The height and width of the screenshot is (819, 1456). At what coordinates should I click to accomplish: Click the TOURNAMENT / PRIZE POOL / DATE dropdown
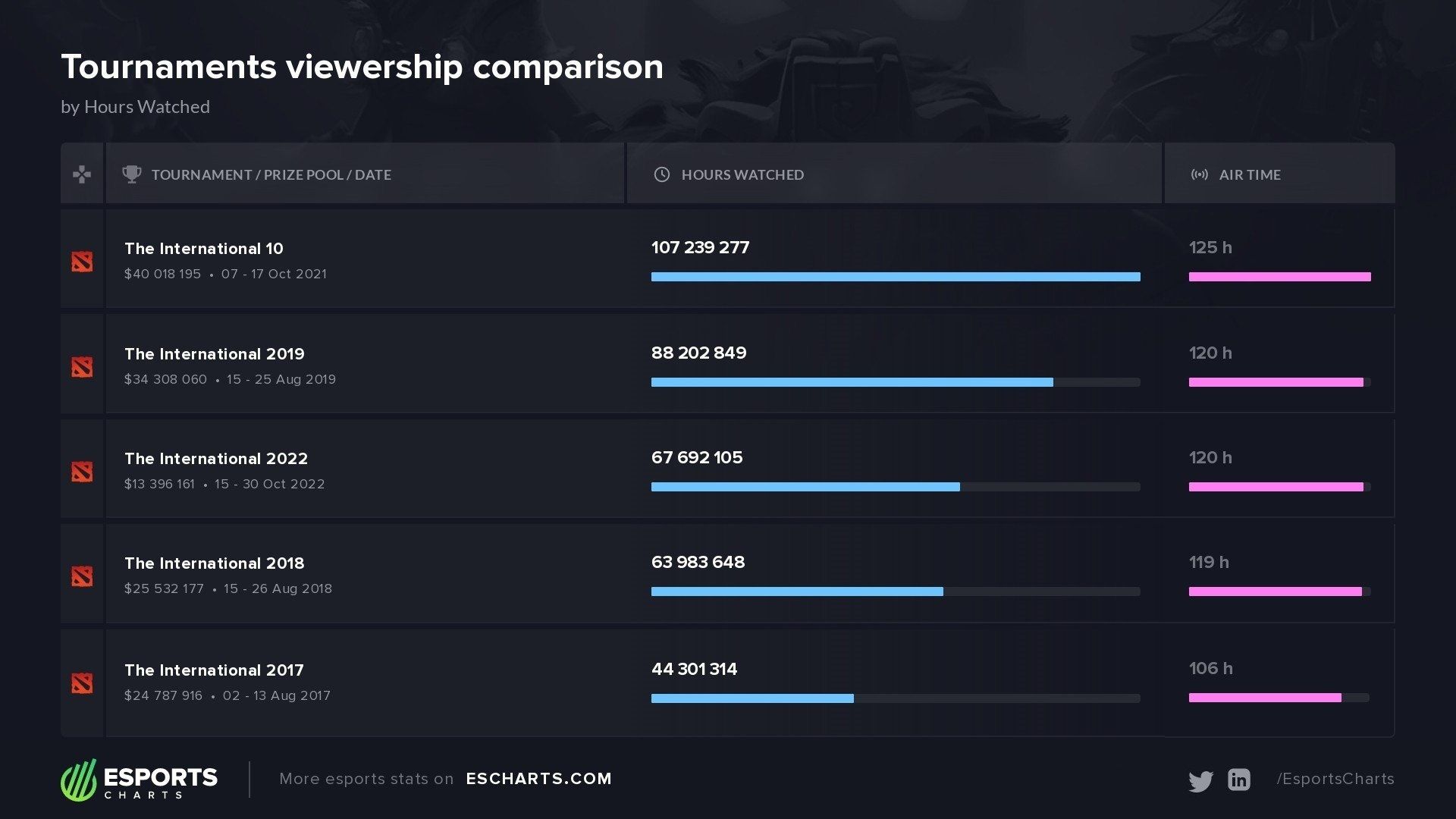click(270, 174)
